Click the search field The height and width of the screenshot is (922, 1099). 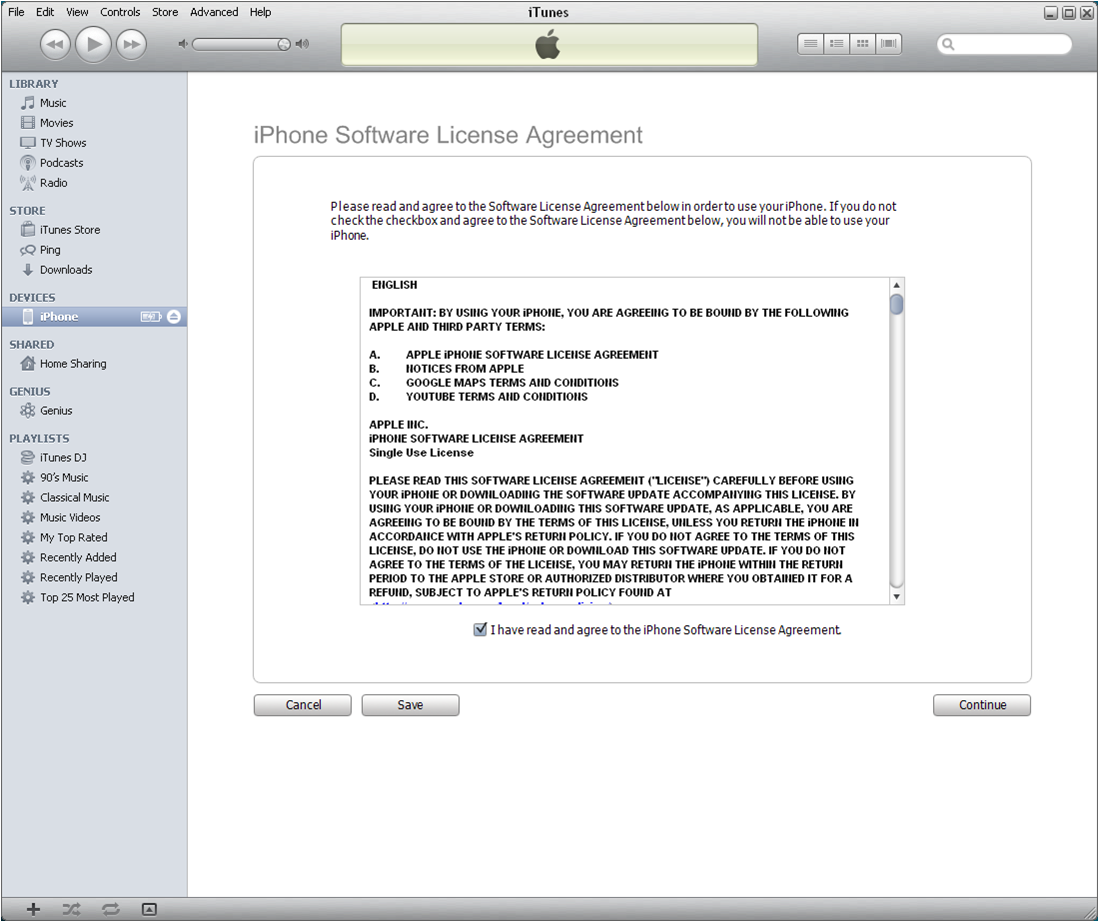[1004, 44]
